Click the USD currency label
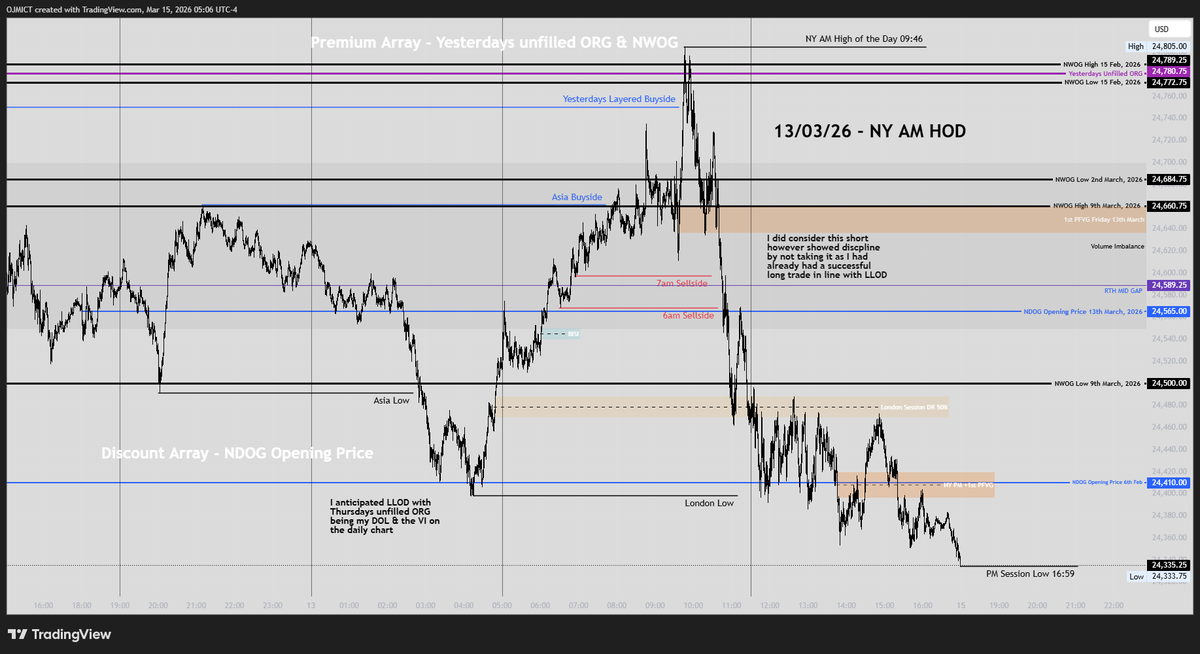This screenshot has height=654, width=1200. click(x=1160, y=29)
